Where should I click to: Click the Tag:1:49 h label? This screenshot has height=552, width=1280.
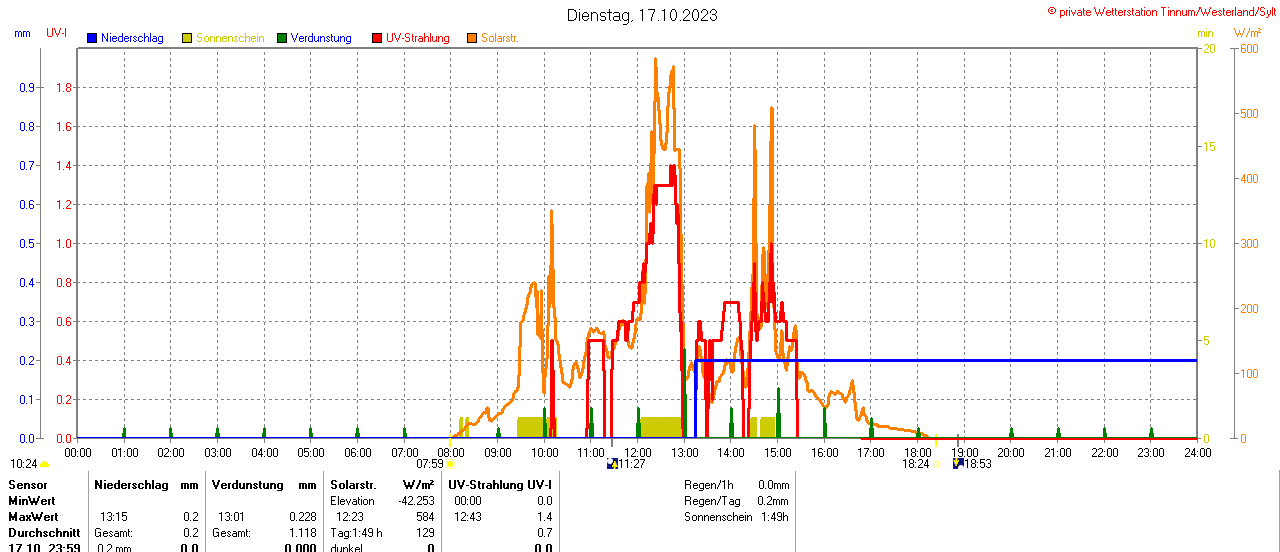tap(357, 533)
